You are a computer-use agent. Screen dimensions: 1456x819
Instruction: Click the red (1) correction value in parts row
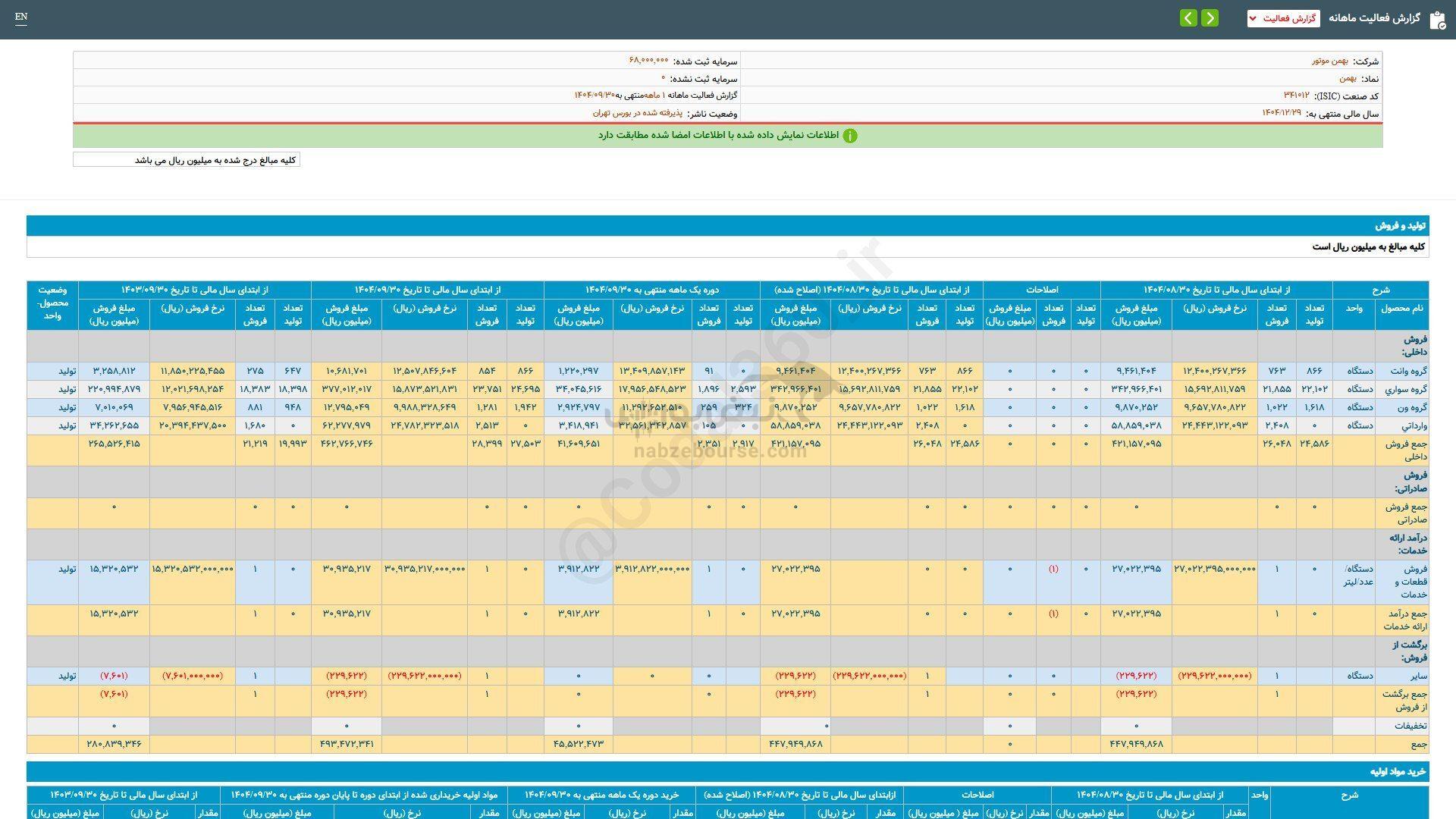[x=1053, y=569]
